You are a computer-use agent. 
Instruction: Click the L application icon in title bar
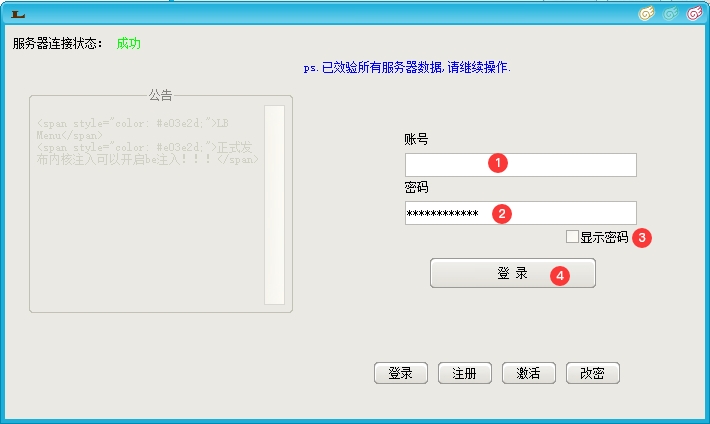17,14
